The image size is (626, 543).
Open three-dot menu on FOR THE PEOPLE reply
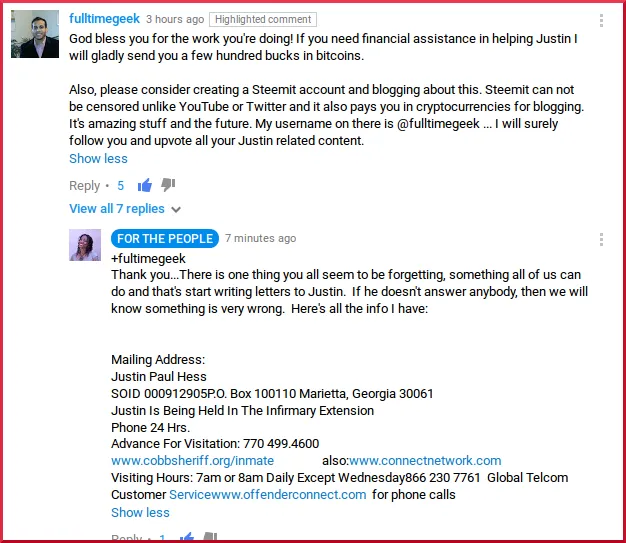(x=601, y=240)
